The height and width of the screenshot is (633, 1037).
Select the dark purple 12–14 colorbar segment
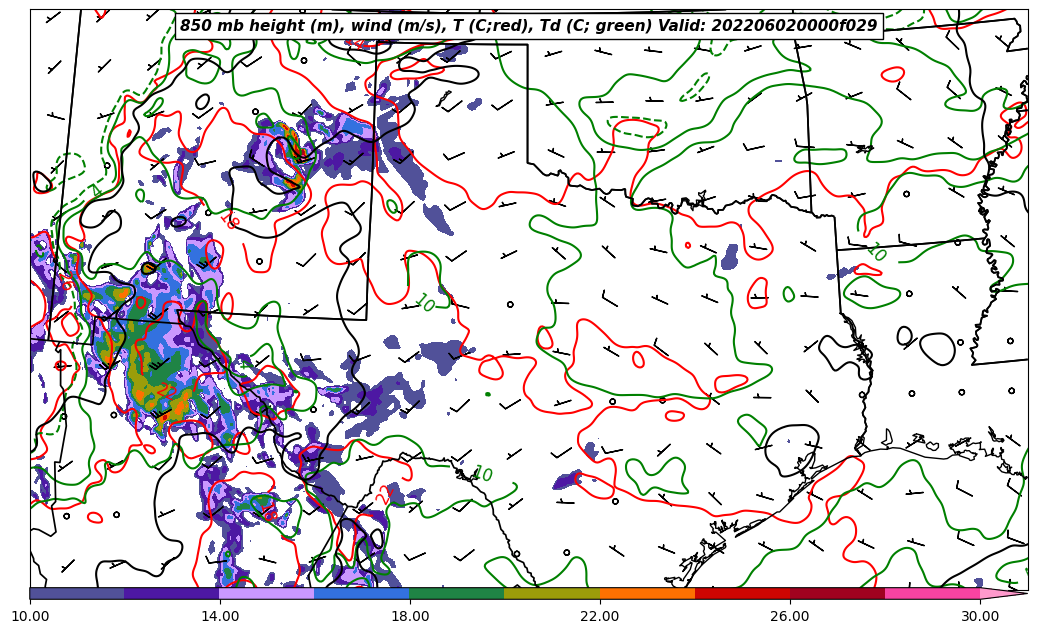(x=172, y=593)
